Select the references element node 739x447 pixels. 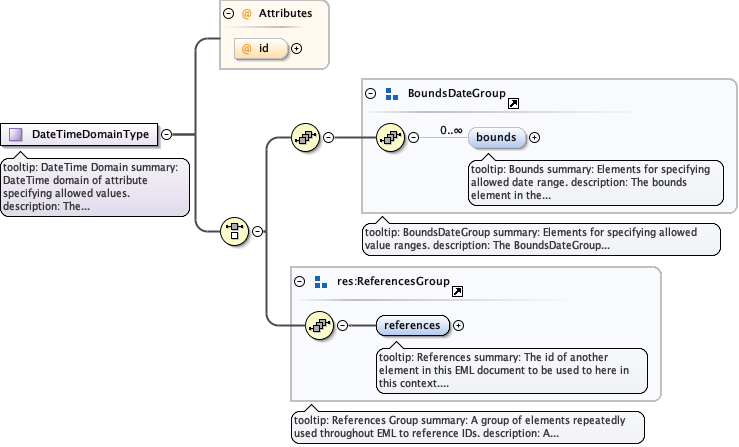click(412, 324)
